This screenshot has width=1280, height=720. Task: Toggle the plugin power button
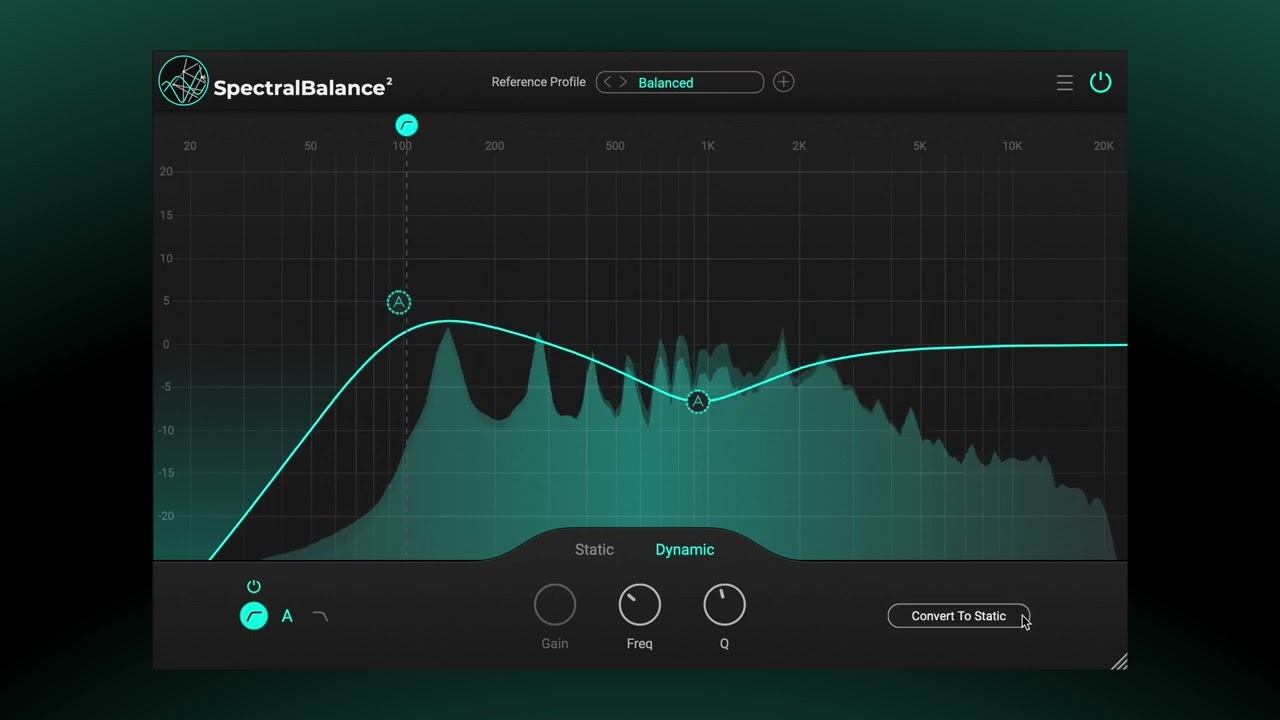coord(1100,82)
